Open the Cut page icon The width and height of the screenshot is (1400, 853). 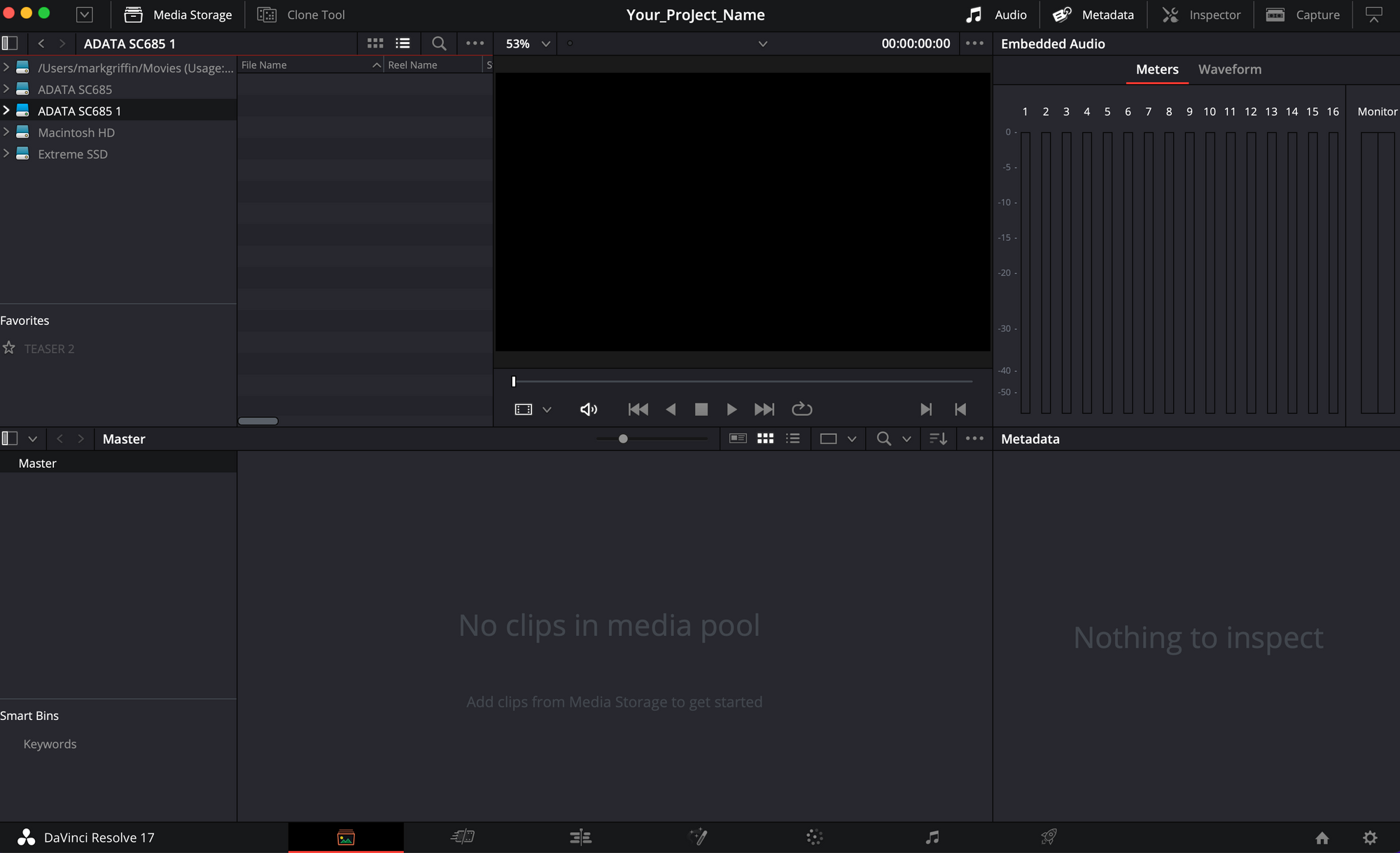(463, 837)
